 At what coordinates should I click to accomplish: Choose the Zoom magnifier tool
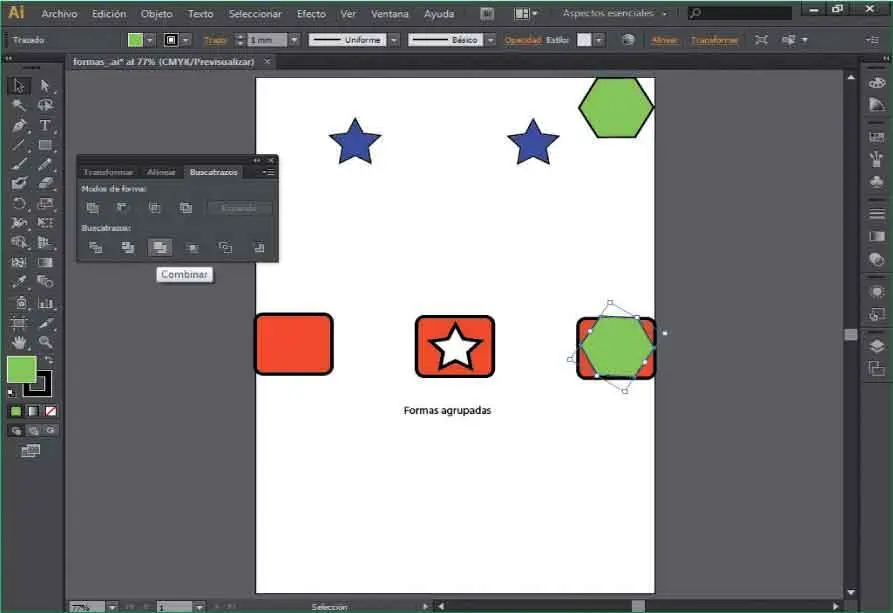click(x=45, y=342)
